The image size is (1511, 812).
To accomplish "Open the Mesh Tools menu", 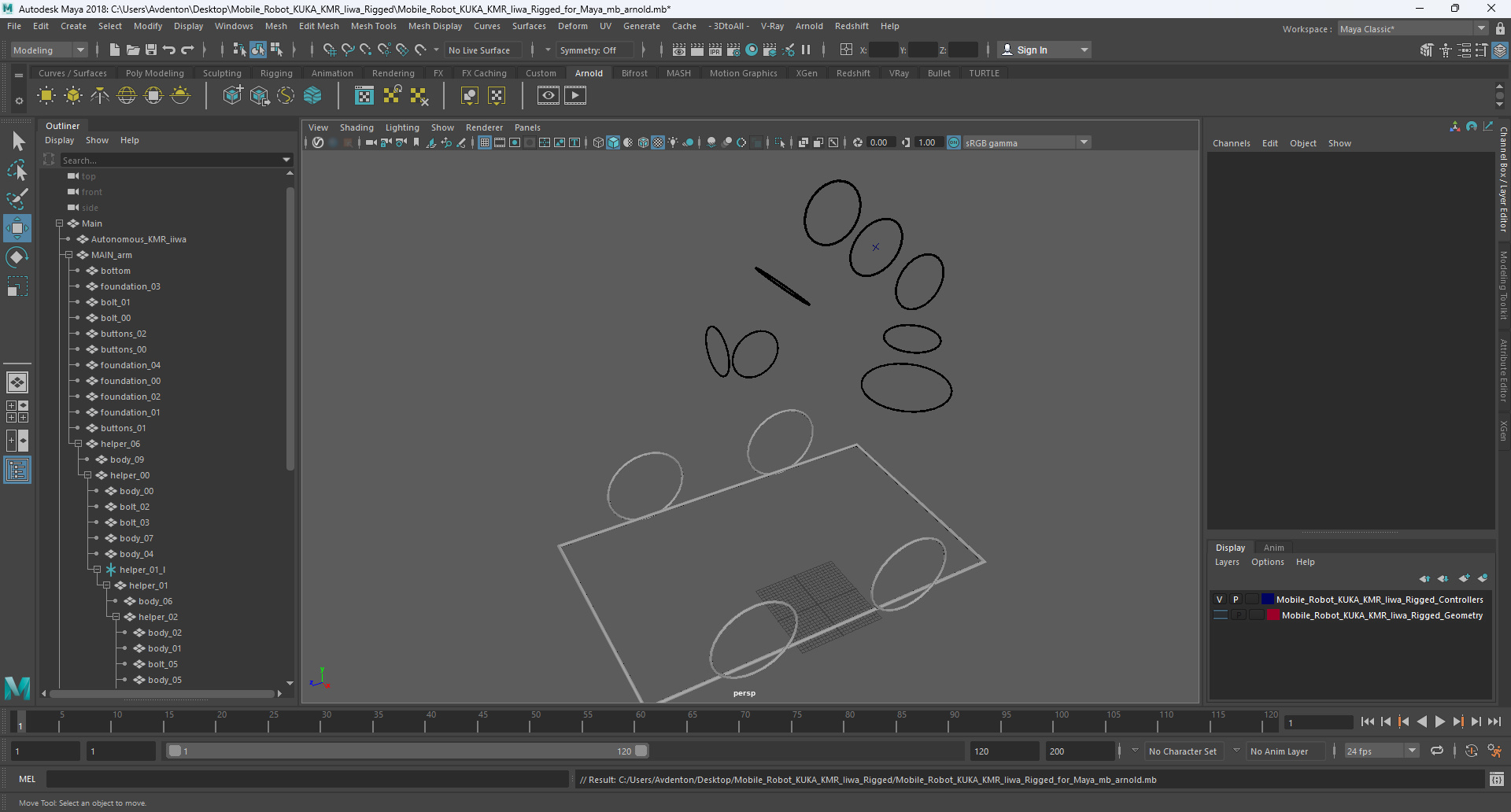I will coord(373,26).
